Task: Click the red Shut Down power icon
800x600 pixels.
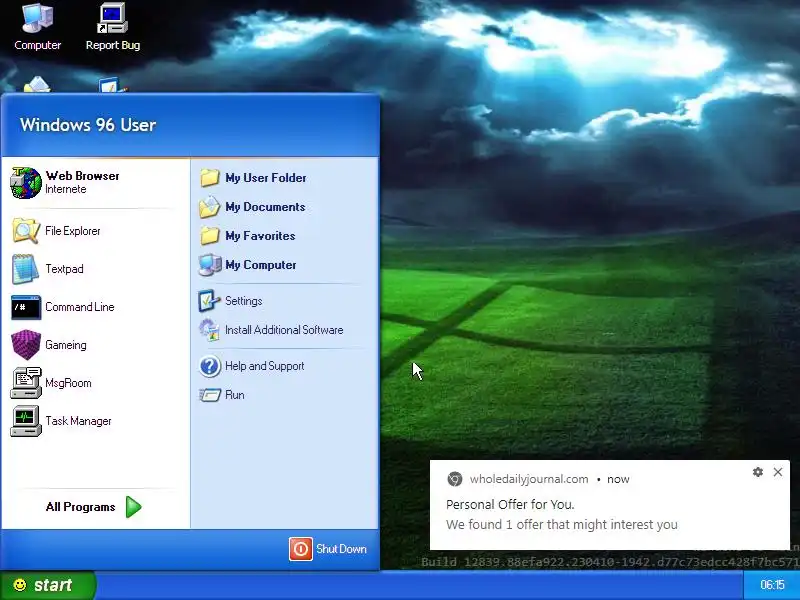Action: (x=301, y=549)
